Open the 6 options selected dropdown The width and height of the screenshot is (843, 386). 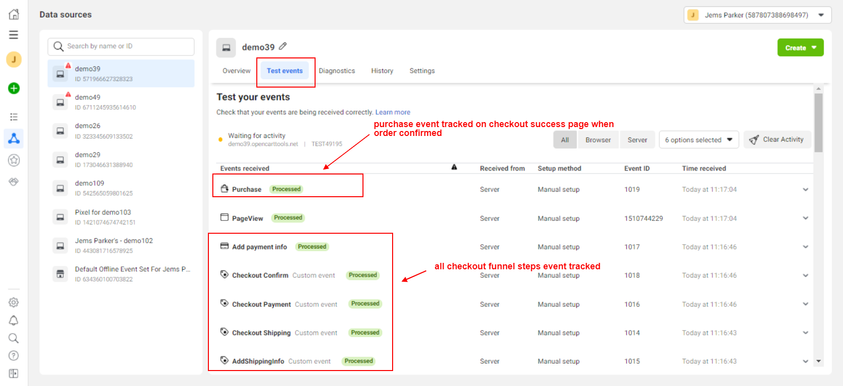tap(699, 139)
